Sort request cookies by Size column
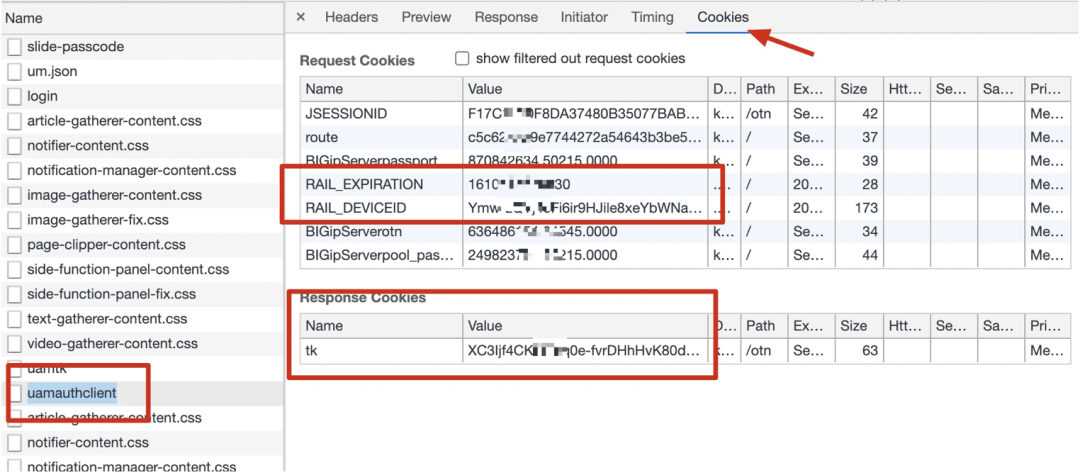The image size is (1080, 475). [x=858, y=89]
